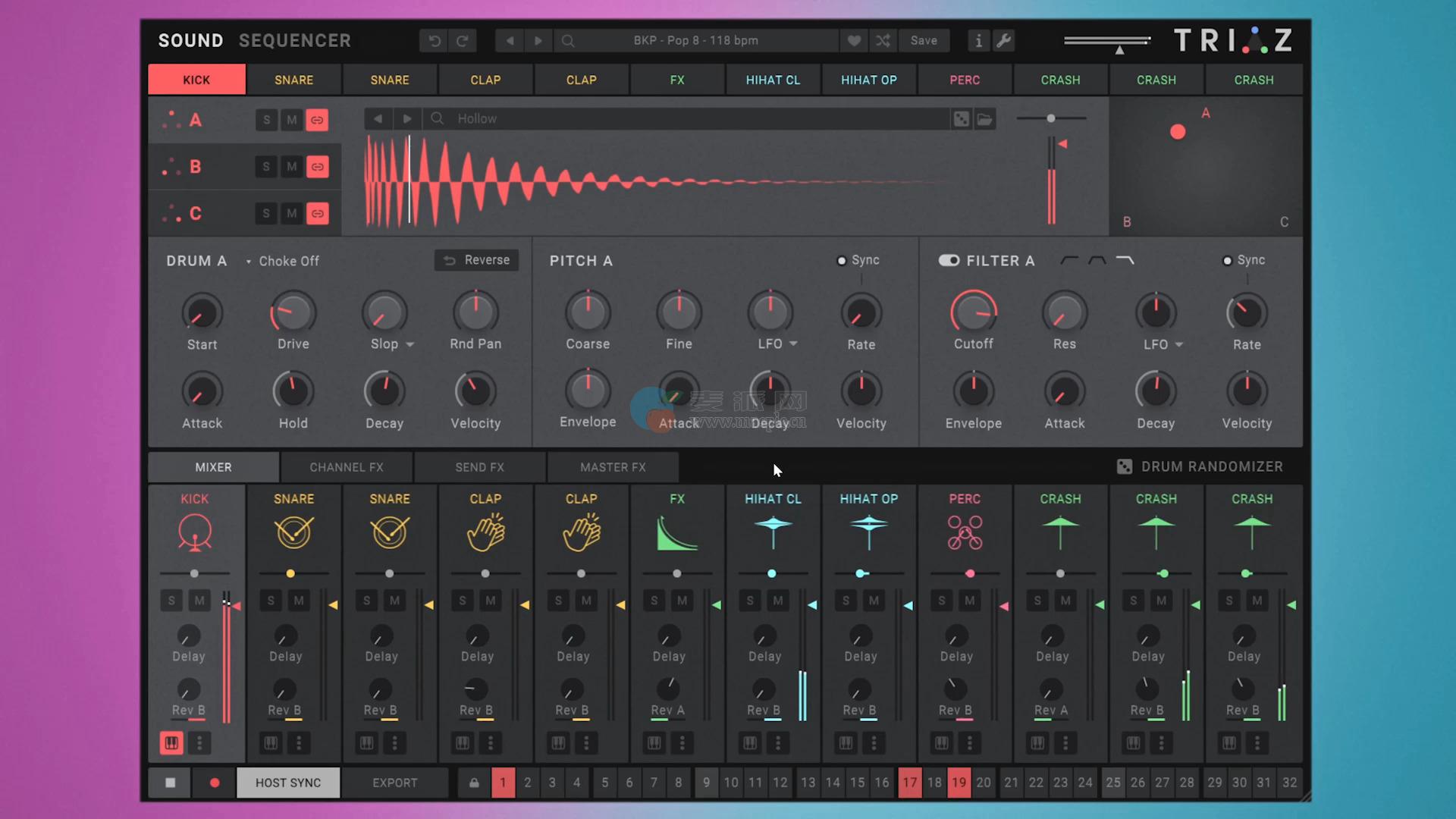The height and width of the screenshot is (819, 1456).
Task: Switch to the Channel FX tab
Action: pos(347,467)
